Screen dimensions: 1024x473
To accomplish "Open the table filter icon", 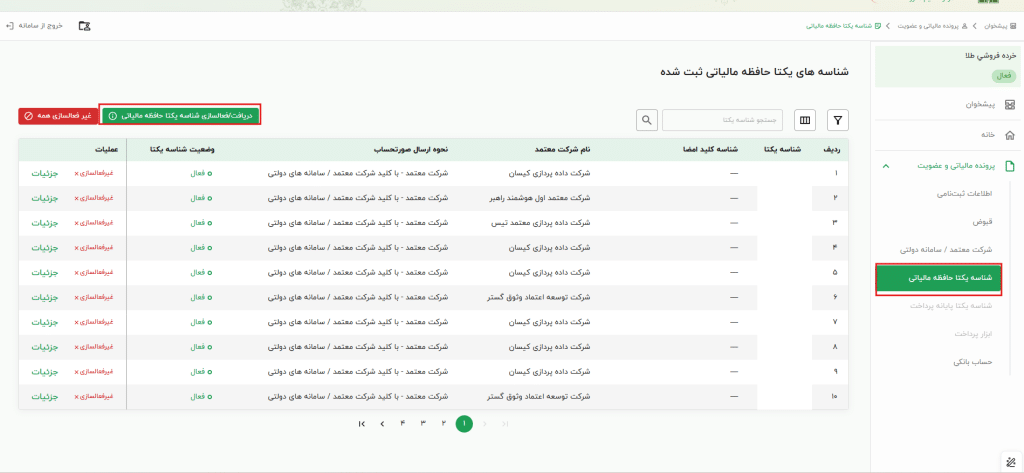I will [x=834, y=120].
